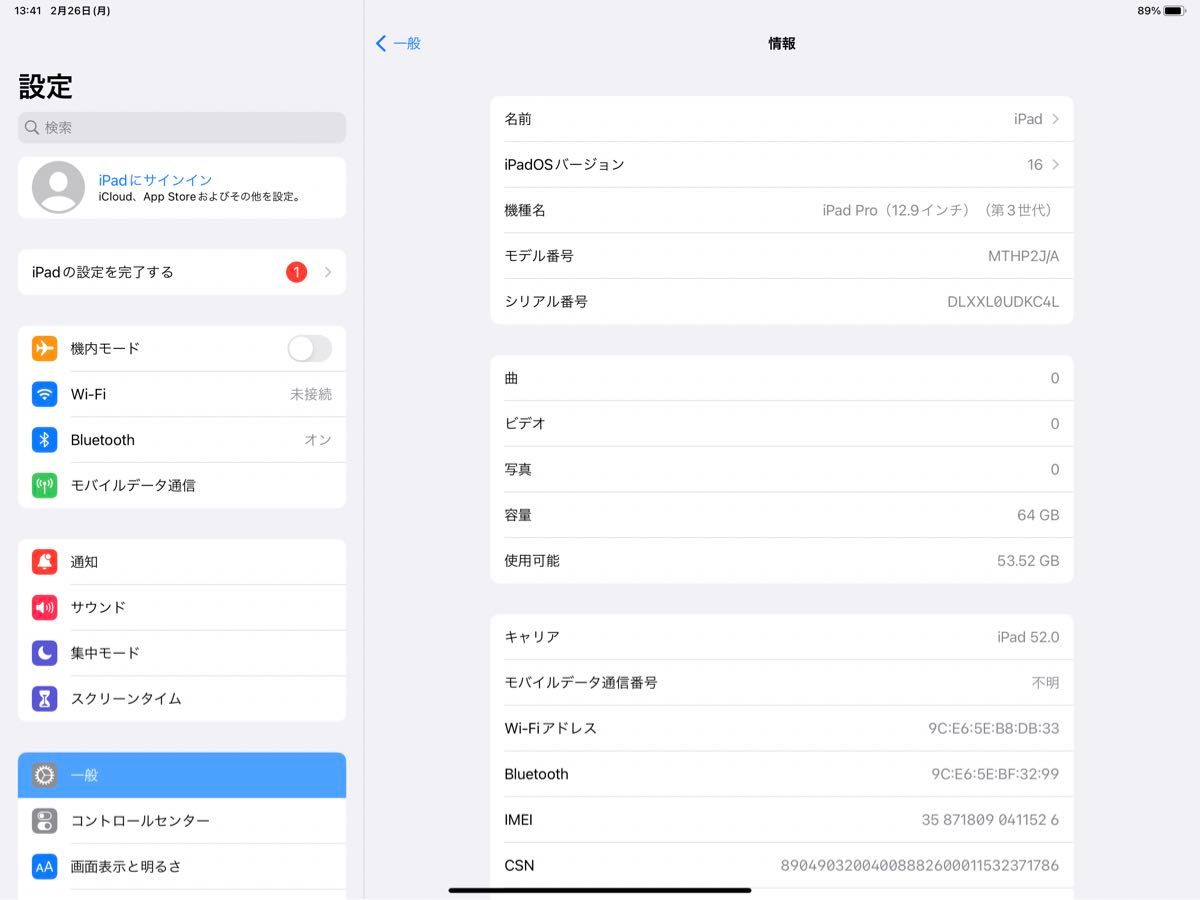Tap the Display & Brightness (画面表示と明るさ) AA icon
The image size is (1200, 900).
point(45,867)
